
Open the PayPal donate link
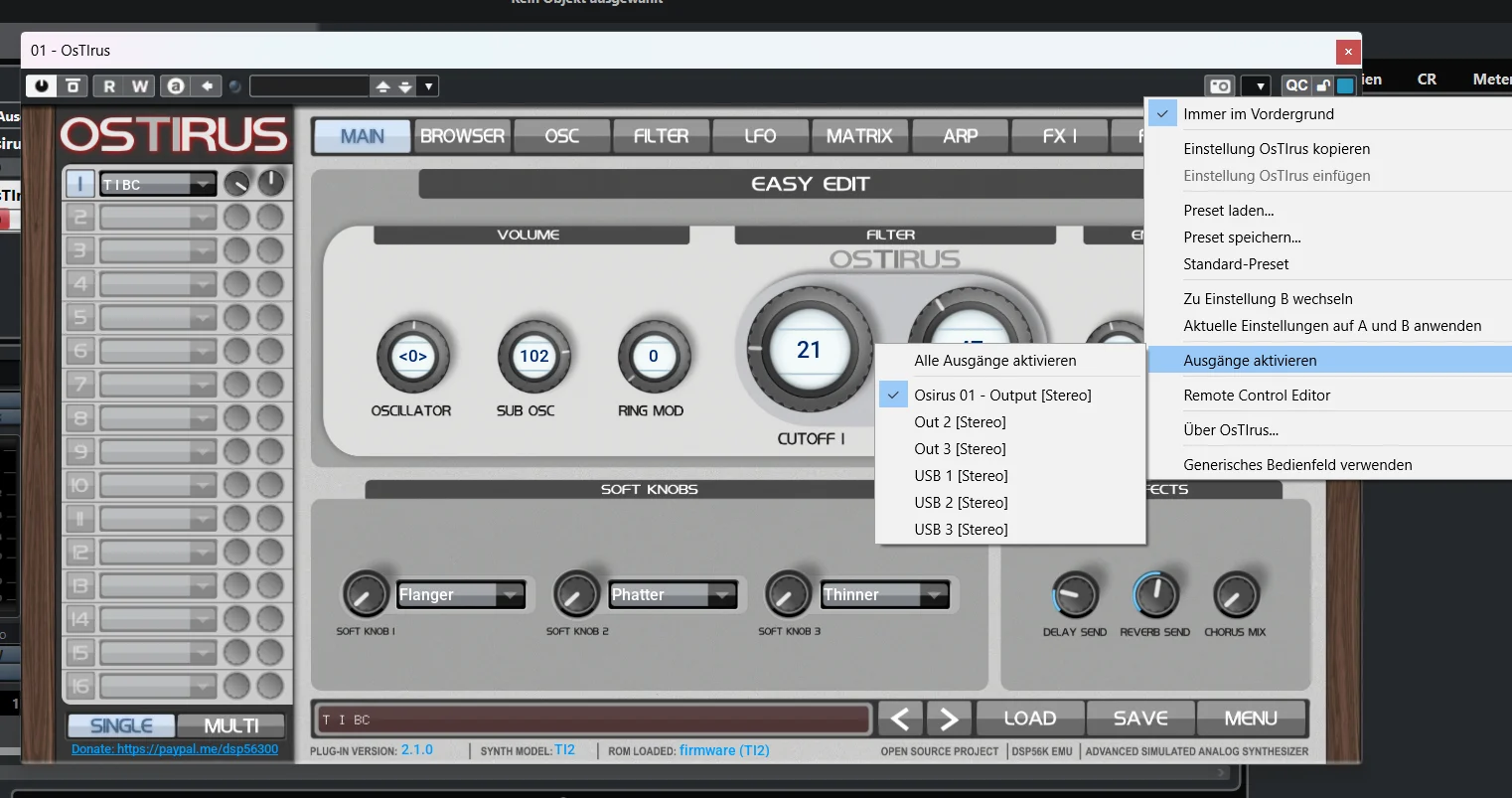point(175,749)
